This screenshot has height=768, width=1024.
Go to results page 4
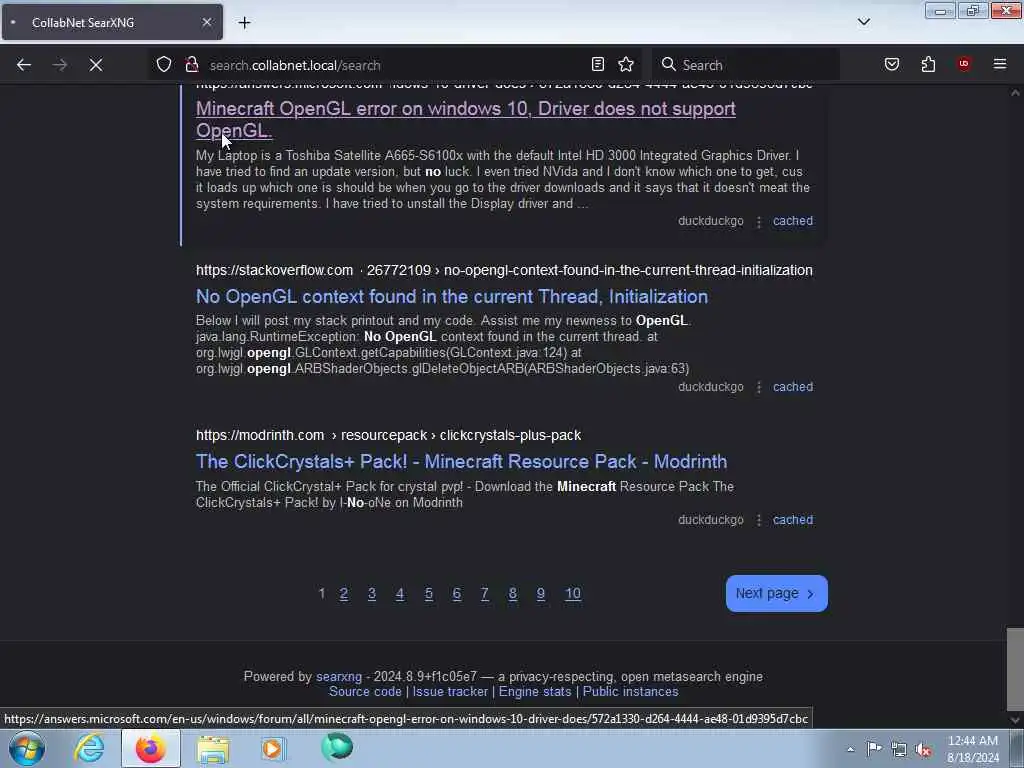click(x=400, y=594)
